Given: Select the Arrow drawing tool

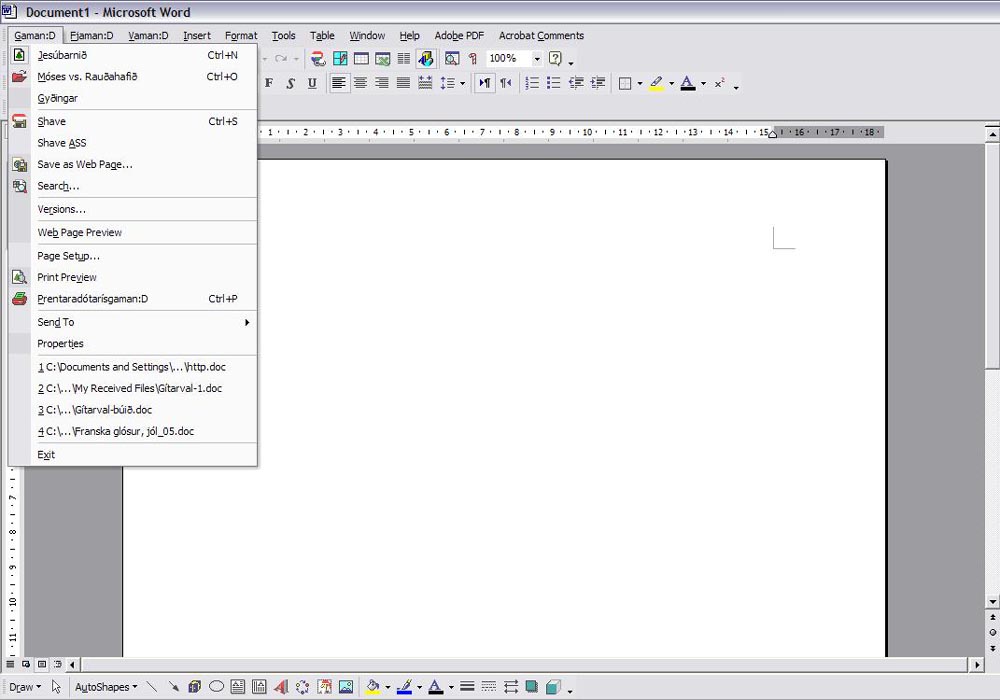Looking at the screenshot, I should [173, 687].
